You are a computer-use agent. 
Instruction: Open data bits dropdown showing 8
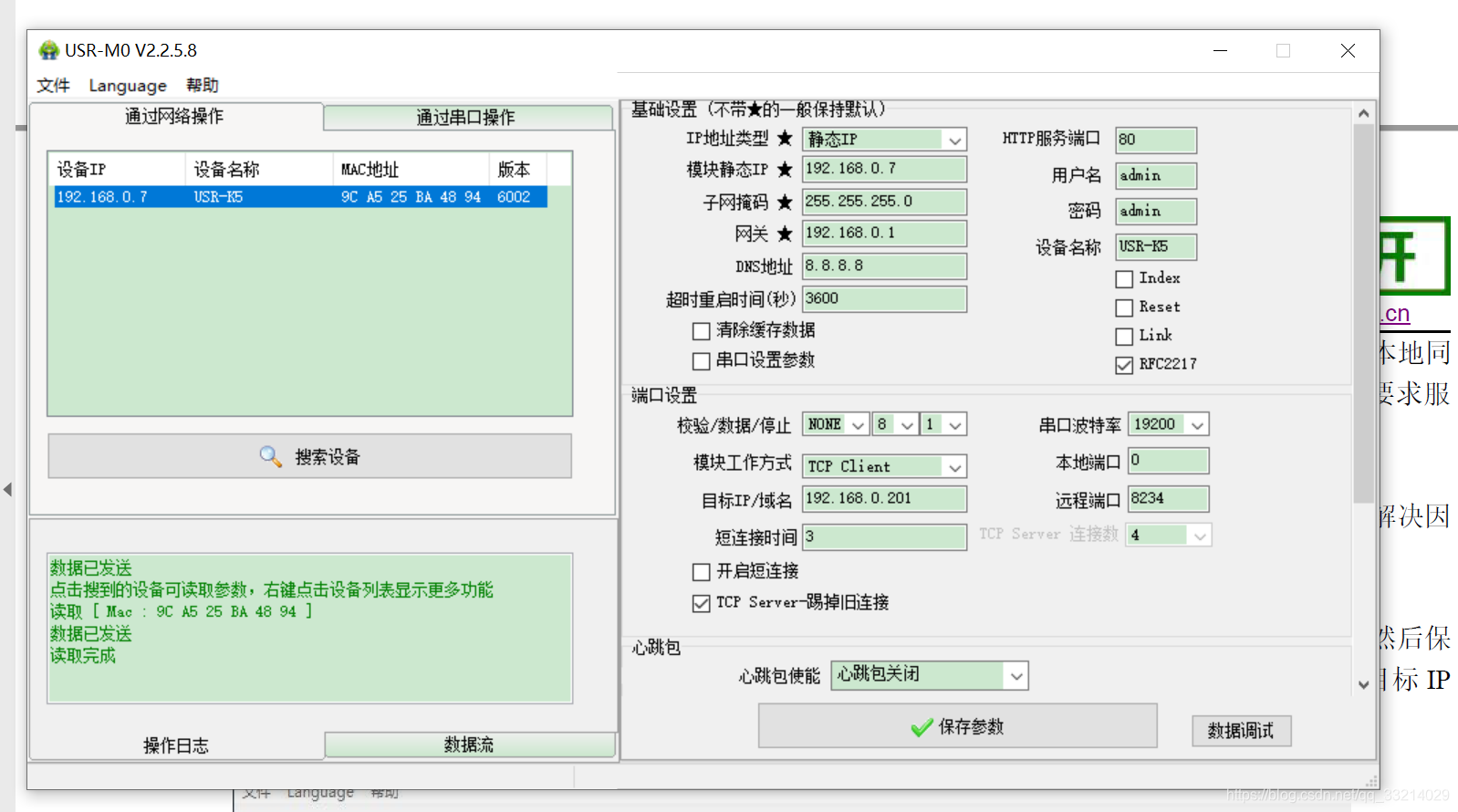click(894, 424)
